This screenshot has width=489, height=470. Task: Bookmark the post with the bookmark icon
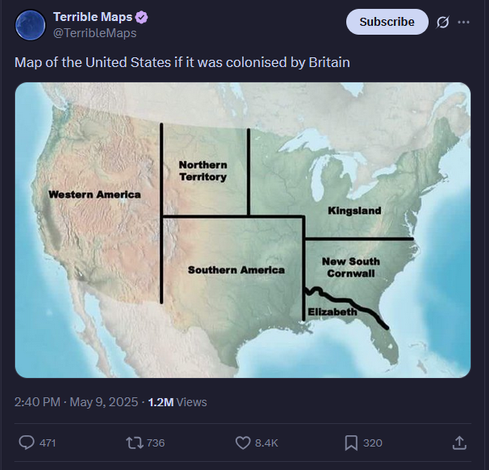pos(351,443)
